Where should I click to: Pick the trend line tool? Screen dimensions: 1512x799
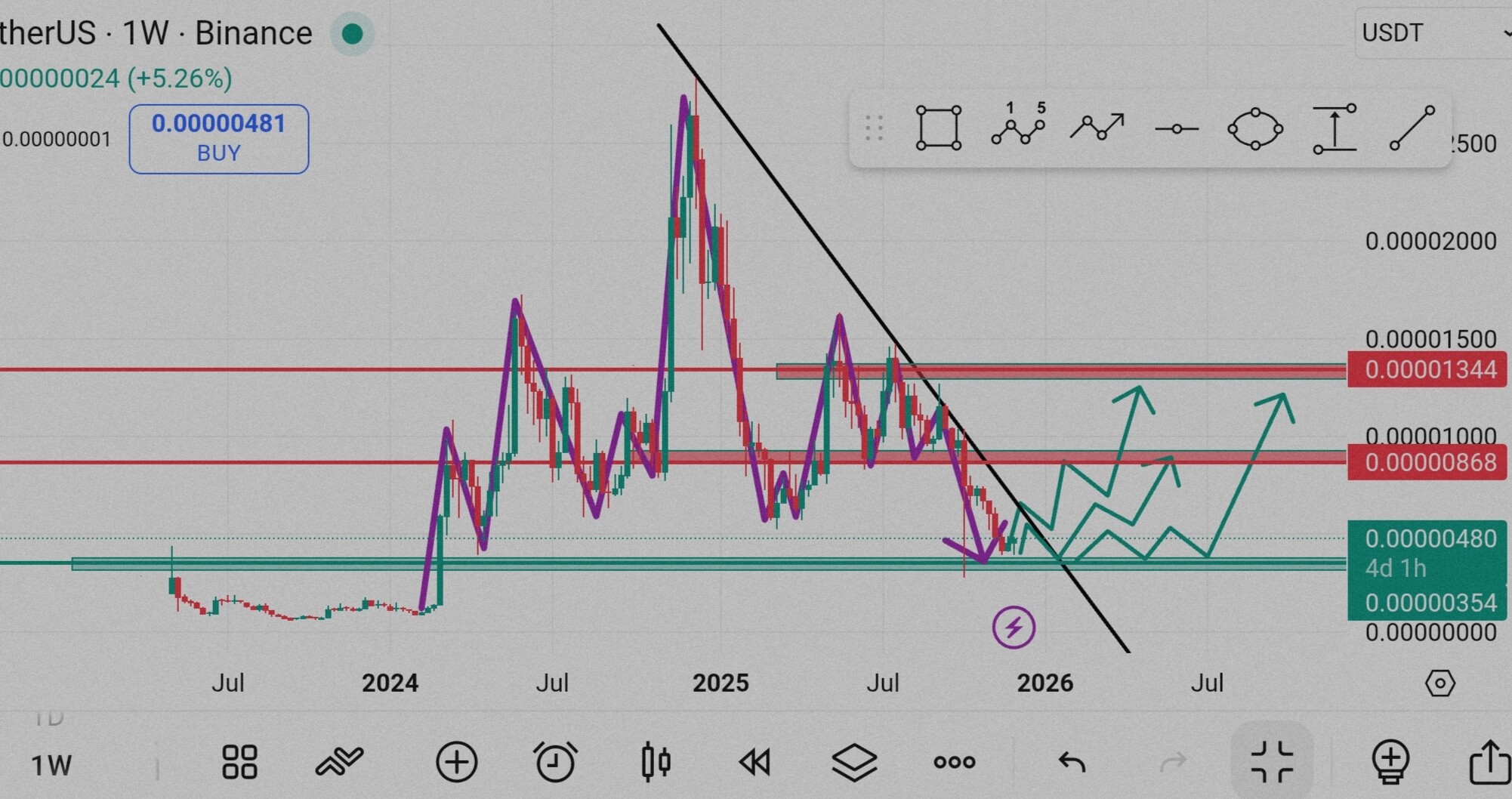coord(1412,128)
